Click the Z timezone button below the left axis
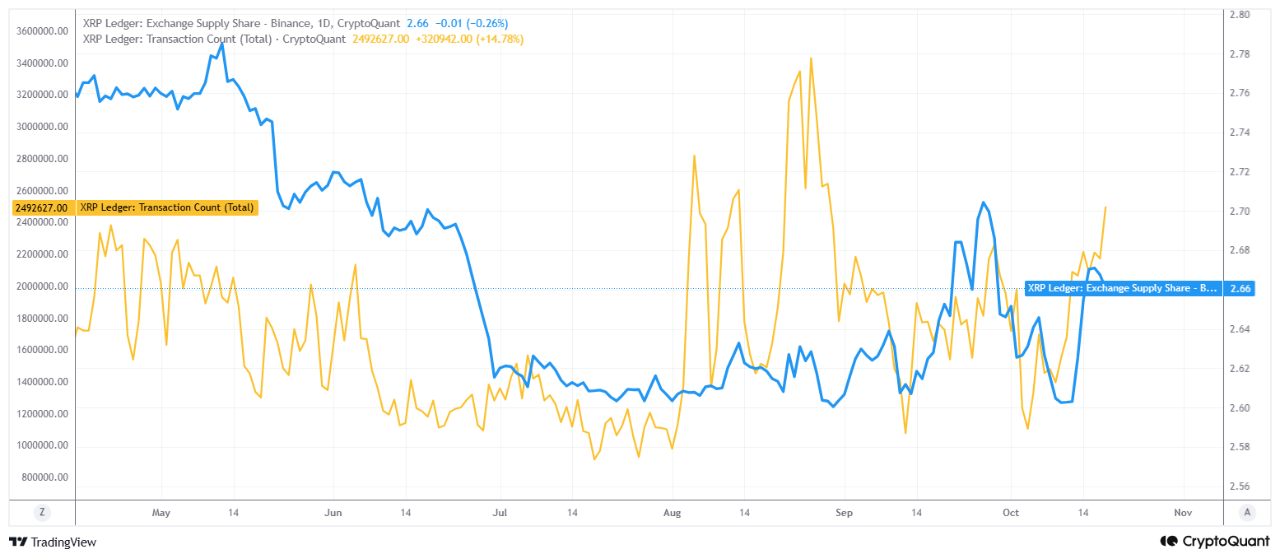Image resolution: width=1280 pixels, height=558 pixels. (x=42, y=512)
